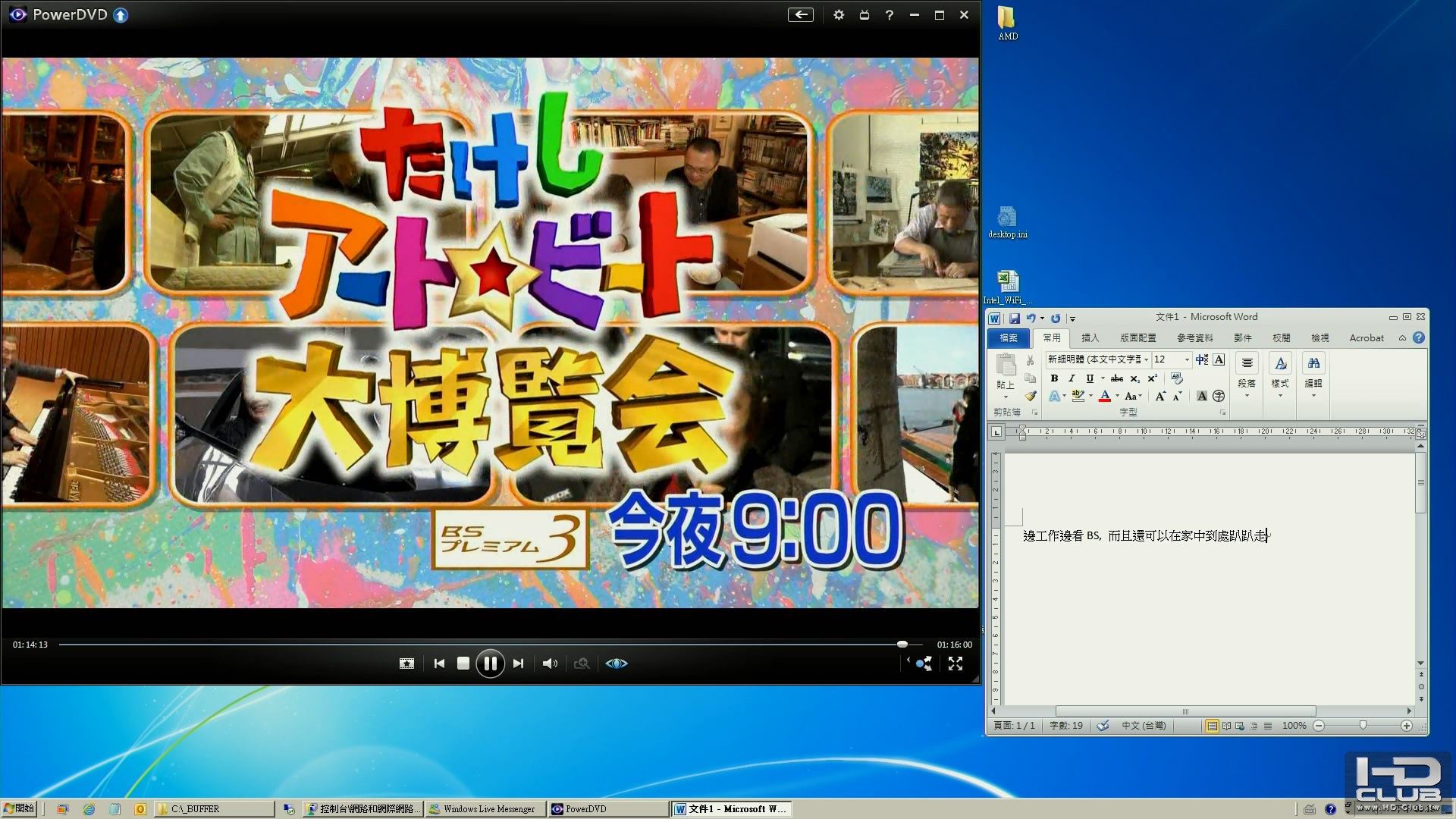Image resolution: width=1456 pixels, height=819 pixels.
Task: Click the PowerDVD back arrow button
Action: (x=801, y=14)
